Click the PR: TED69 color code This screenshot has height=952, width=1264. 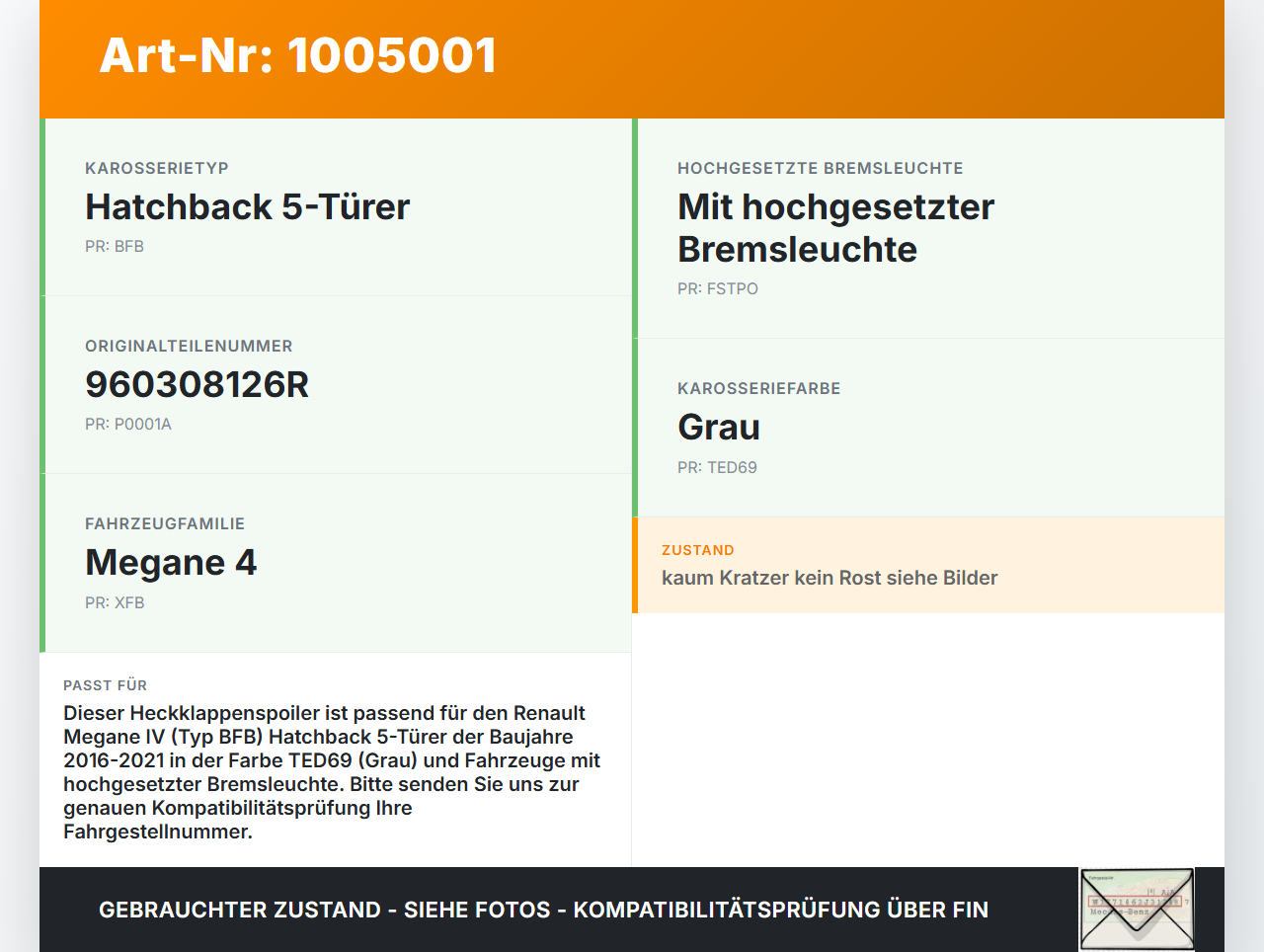pyautogui.click(x=717, y=467)
